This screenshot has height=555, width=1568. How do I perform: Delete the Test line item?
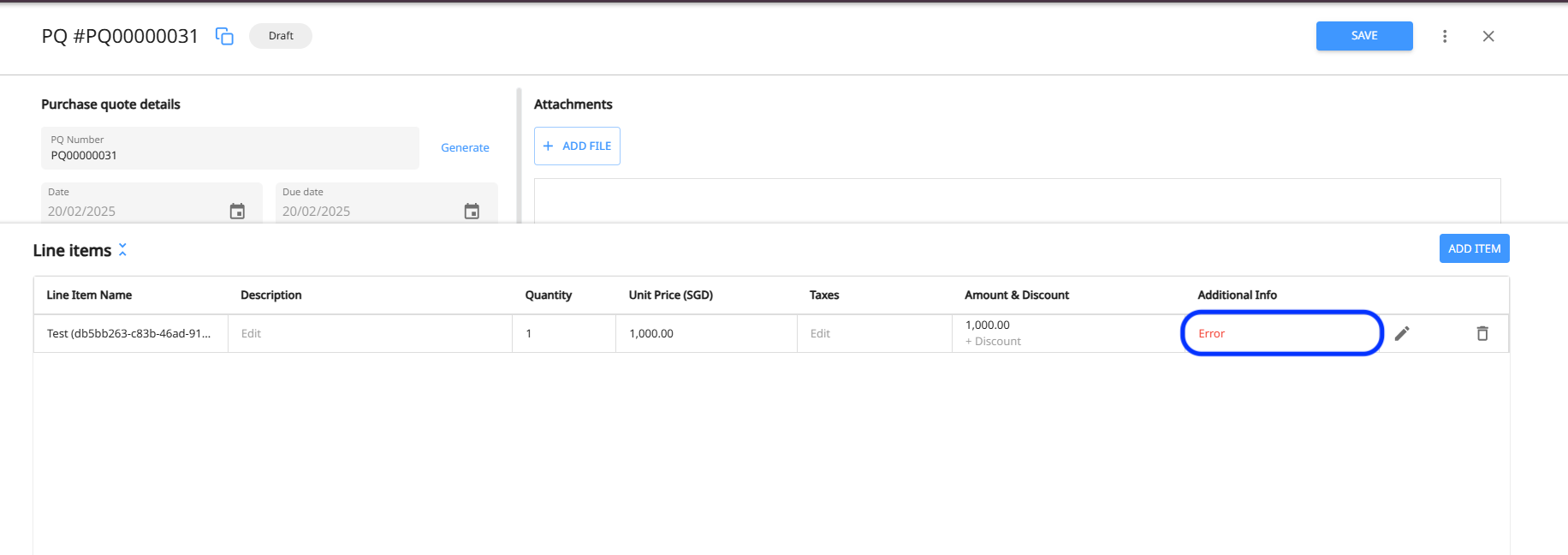(1482, 333)
